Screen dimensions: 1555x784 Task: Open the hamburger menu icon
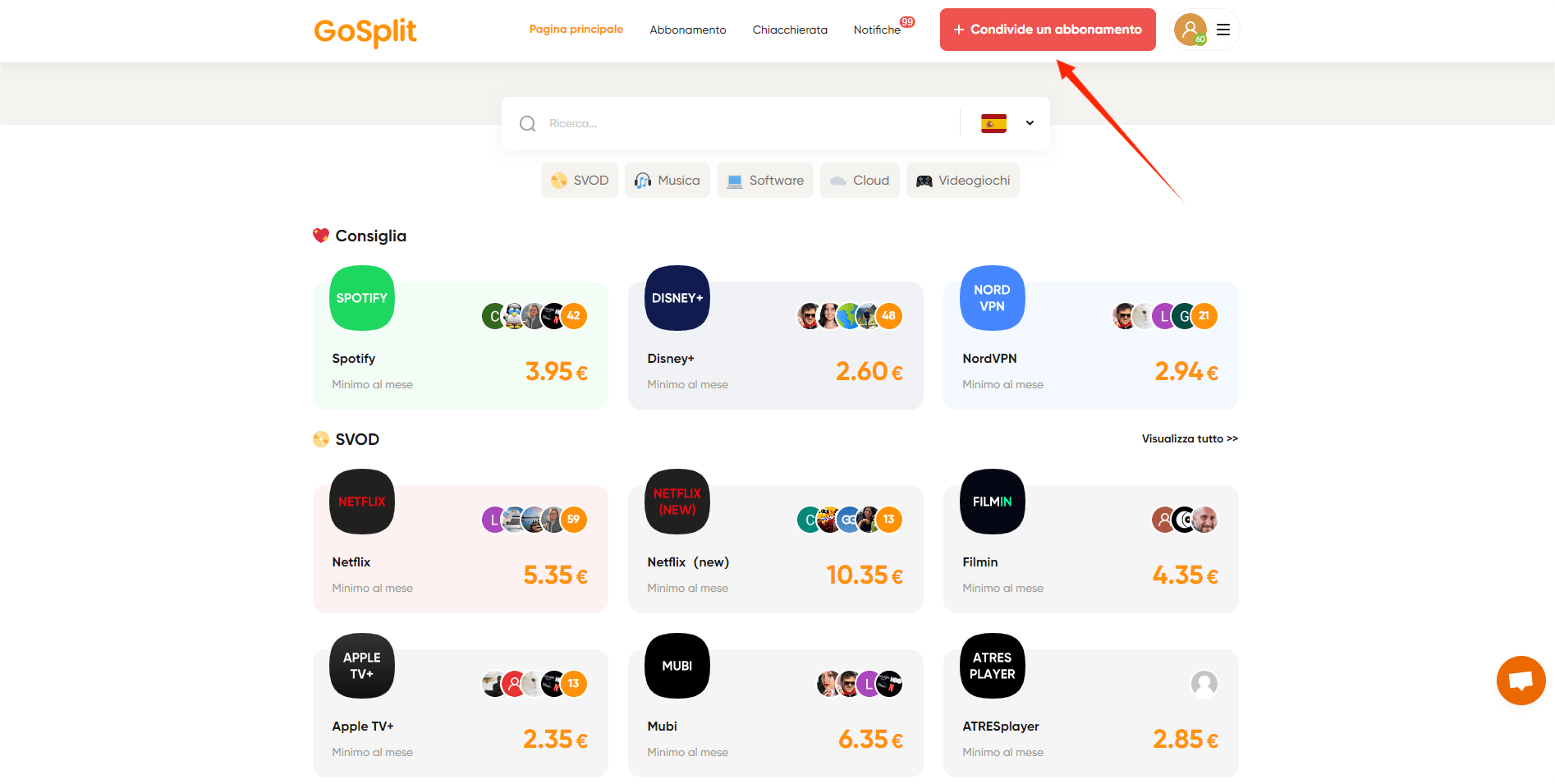1223,30
